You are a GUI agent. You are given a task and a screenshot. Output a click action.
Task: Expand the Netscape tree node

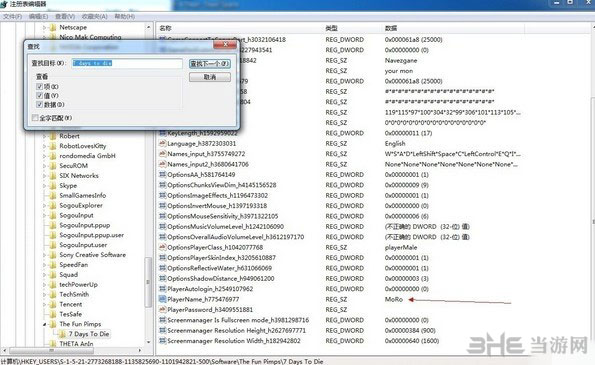tap(44, 28)
